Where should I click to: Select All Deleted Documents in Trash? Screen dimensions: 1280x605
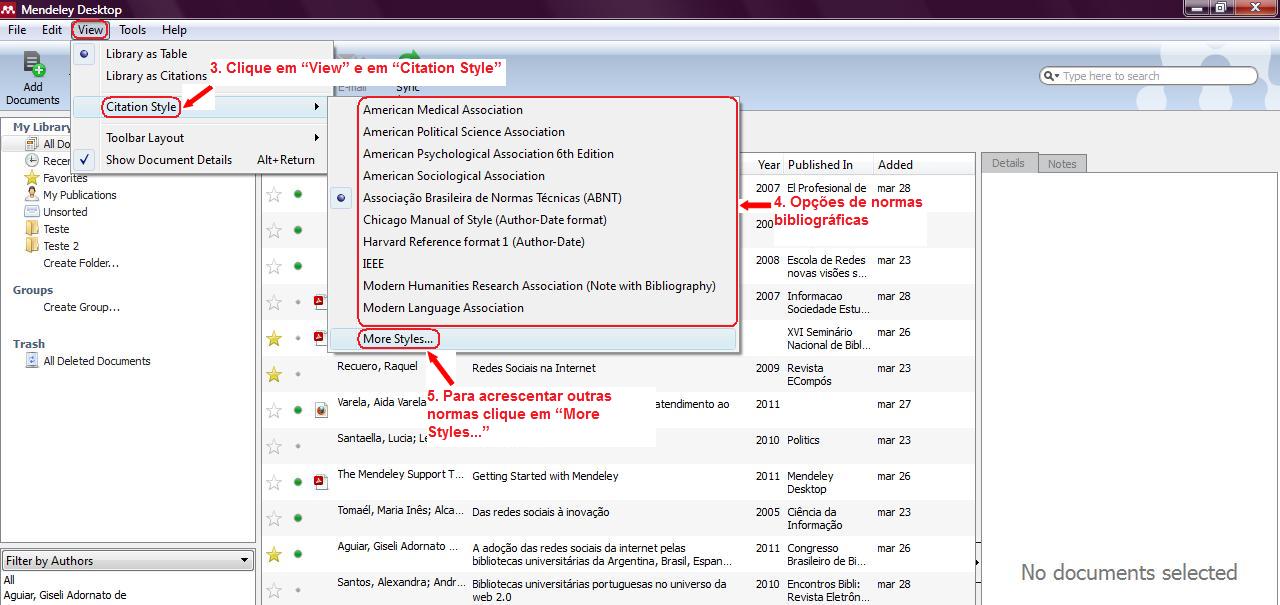coord(96,361)
